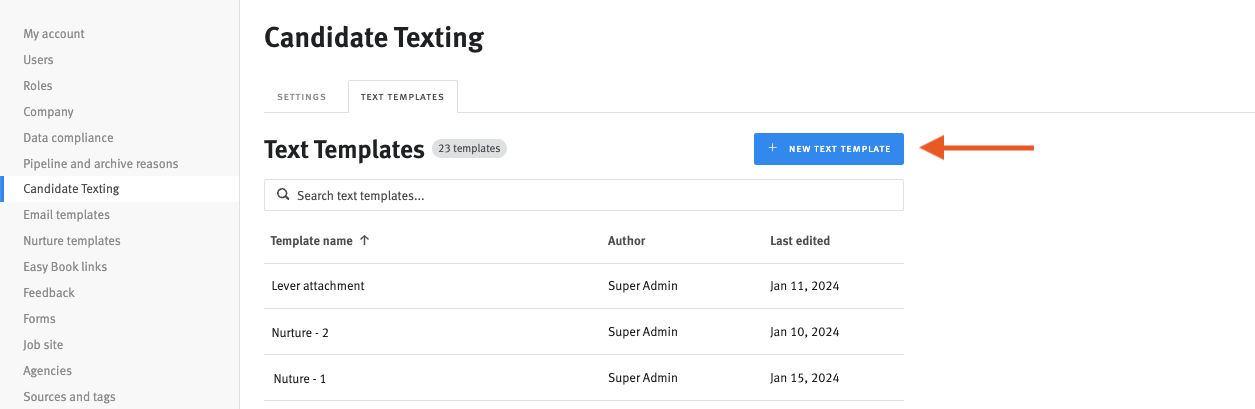The image size is (1255, 409).
Task: Open Pipeline and archive reasons
Action: click(x=101, y=164)
